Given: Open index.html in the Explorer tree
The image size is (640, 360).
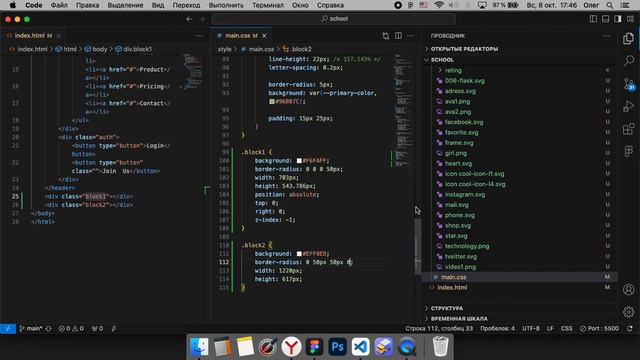Looking at the screenshot, I should point(452,287).
